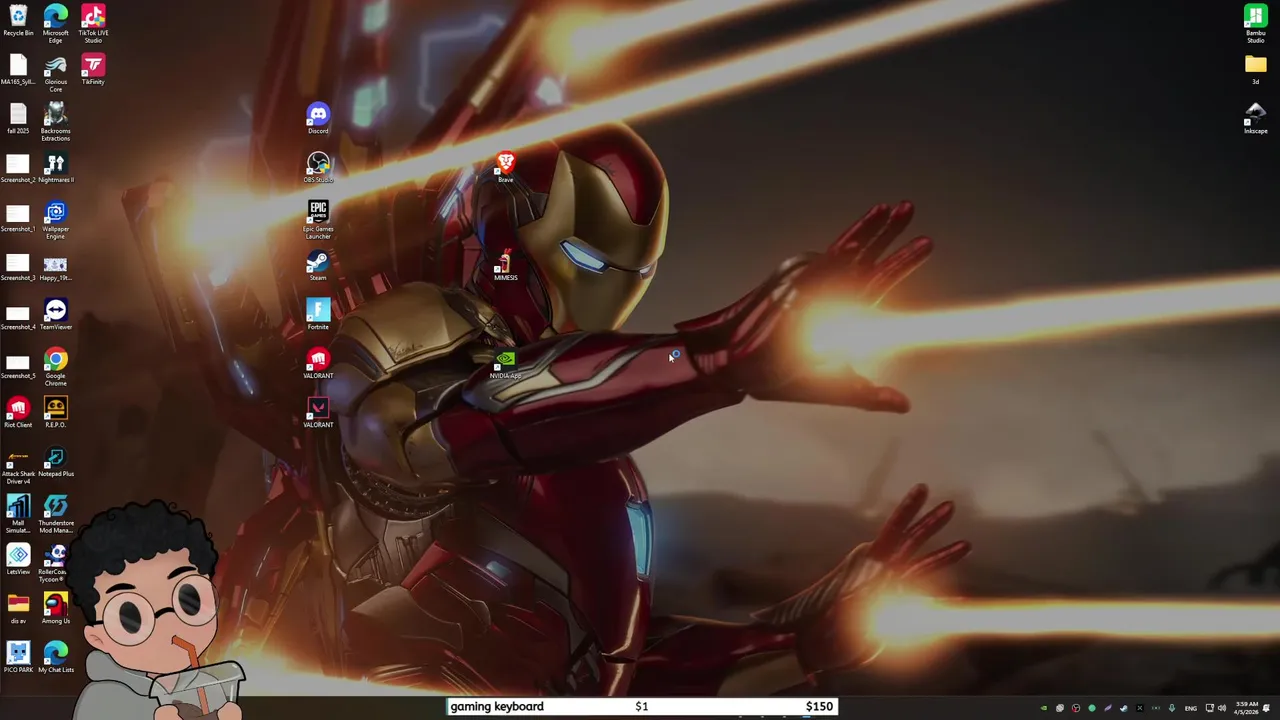This screenshot has width=1280, height=720.
Task: Select RollerCoaster Tycoon shortcut
Action: click(56, 563)
